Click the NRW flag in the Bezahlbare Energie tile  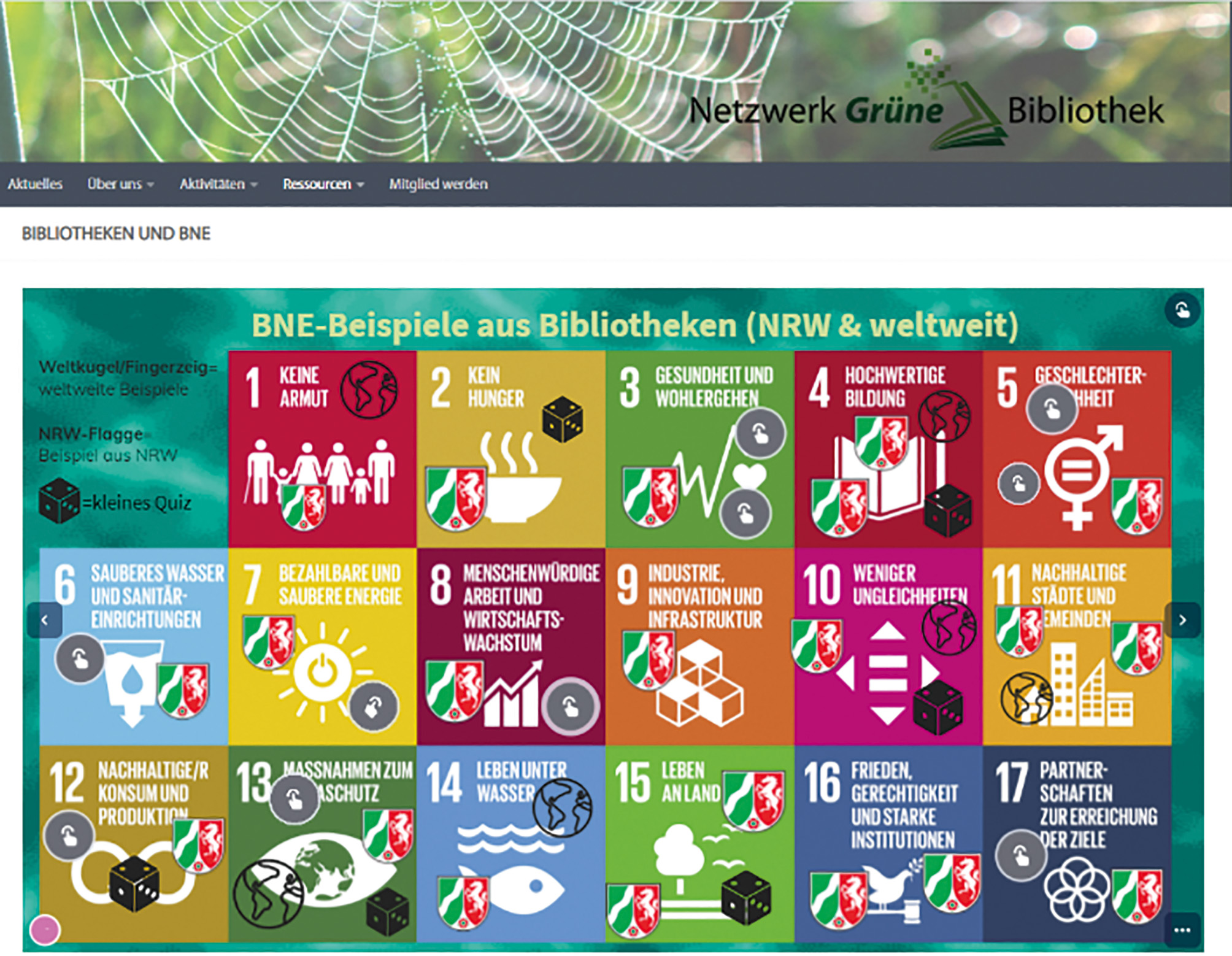coord(268,641)
